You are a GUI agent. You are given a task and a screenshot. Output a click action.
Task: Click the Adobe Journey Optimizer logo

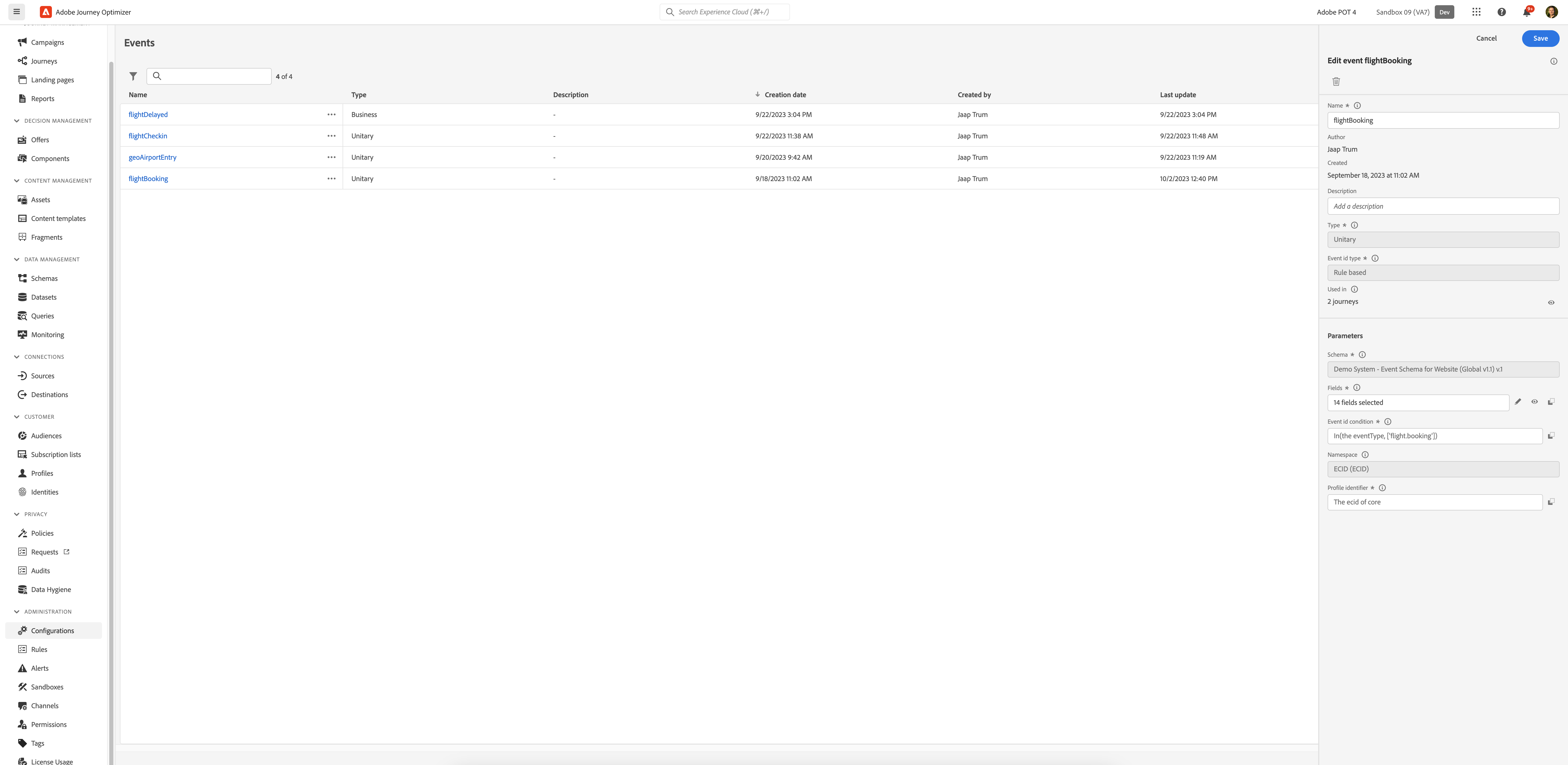point(46,12)
